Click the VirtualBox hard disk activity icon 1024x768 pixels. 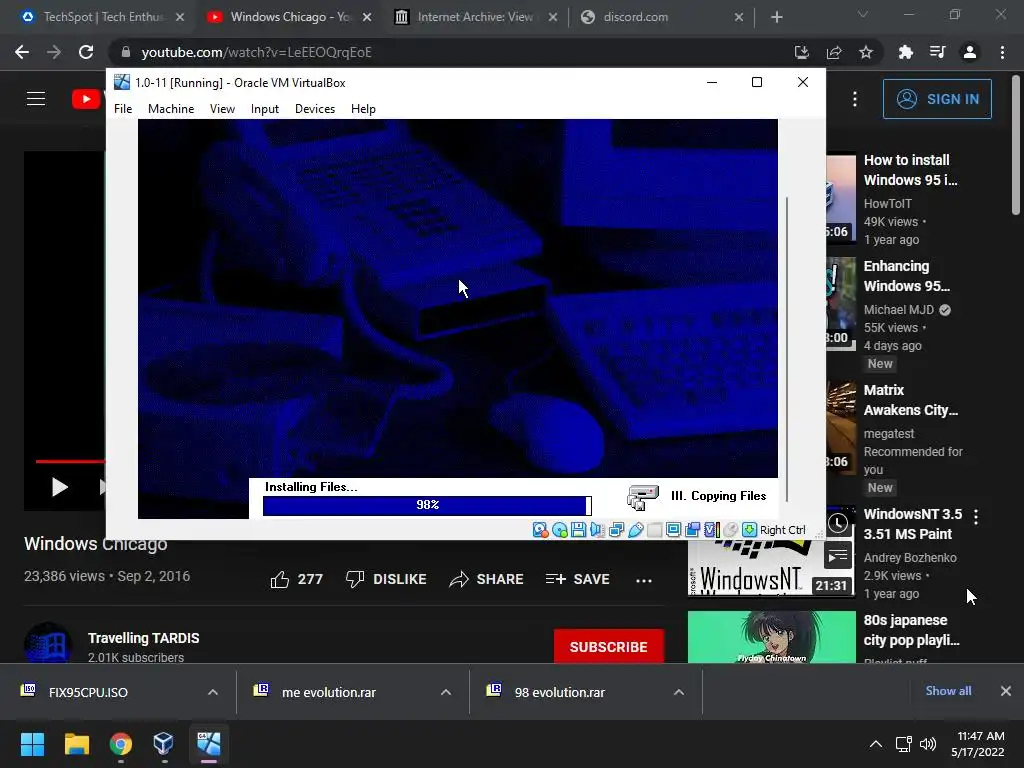click(x=540, y=530)
